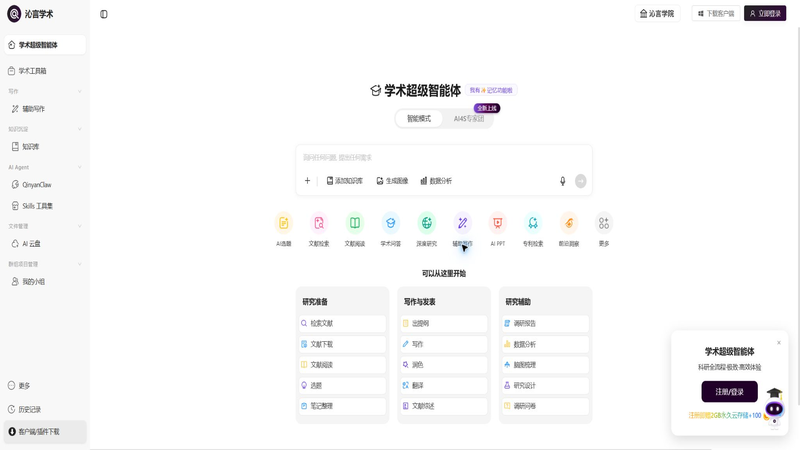This screenshot has width=800, height=450.
Task: Open Skills 工具集 in the sidebar
Action: 45,206
